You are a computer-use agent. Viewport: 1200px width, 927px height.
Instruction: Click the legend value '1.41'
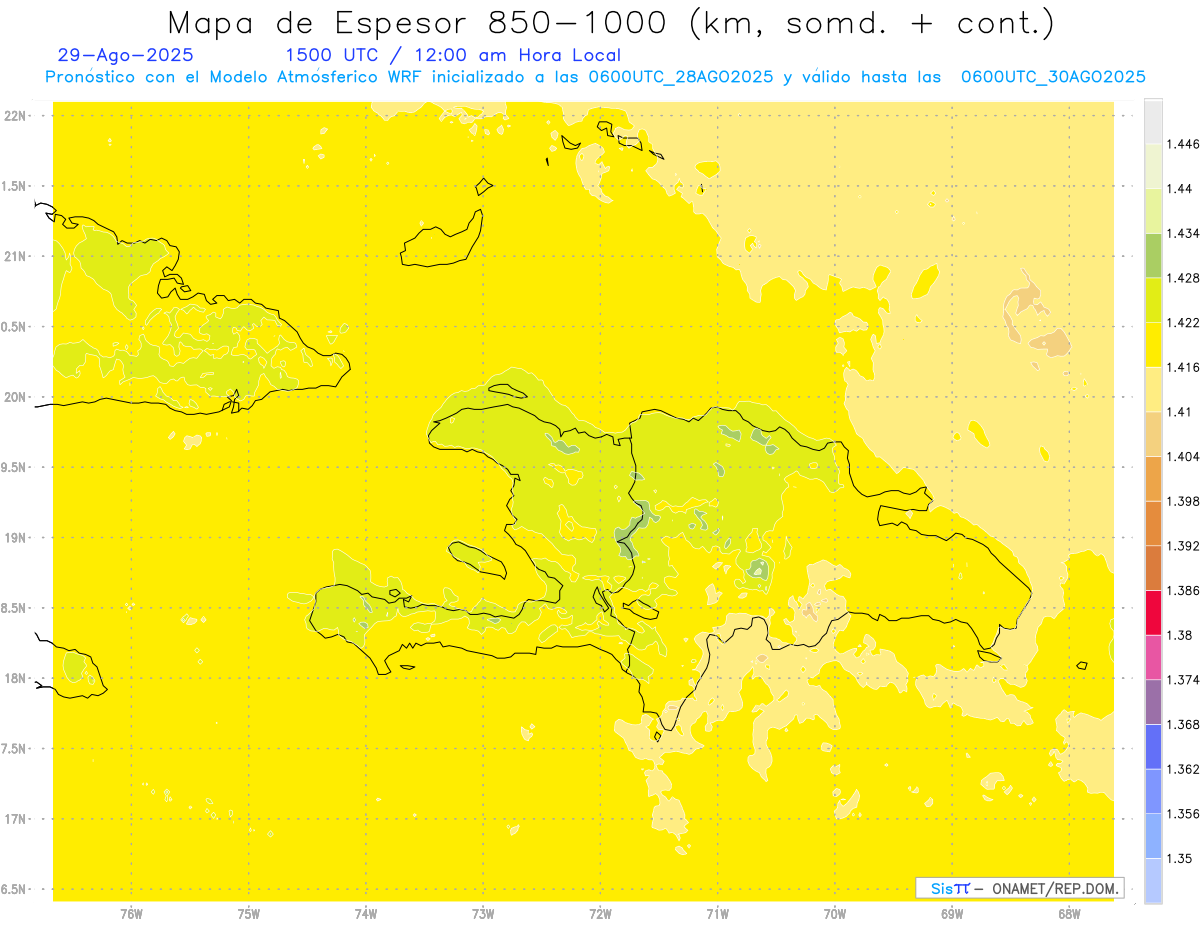pos(1181,412)
